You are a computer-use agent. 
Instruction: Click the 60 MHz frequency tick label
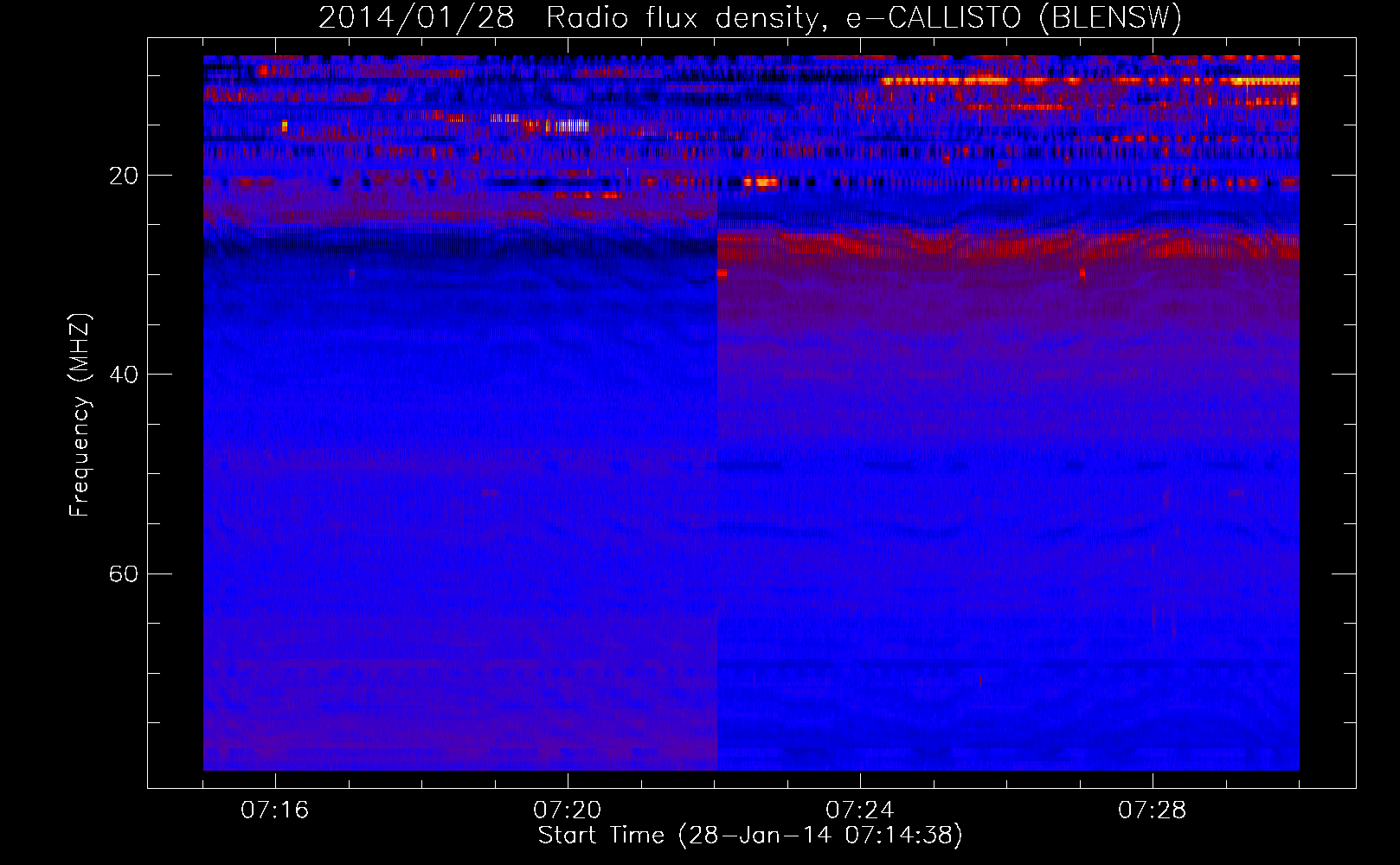[124, 573]
